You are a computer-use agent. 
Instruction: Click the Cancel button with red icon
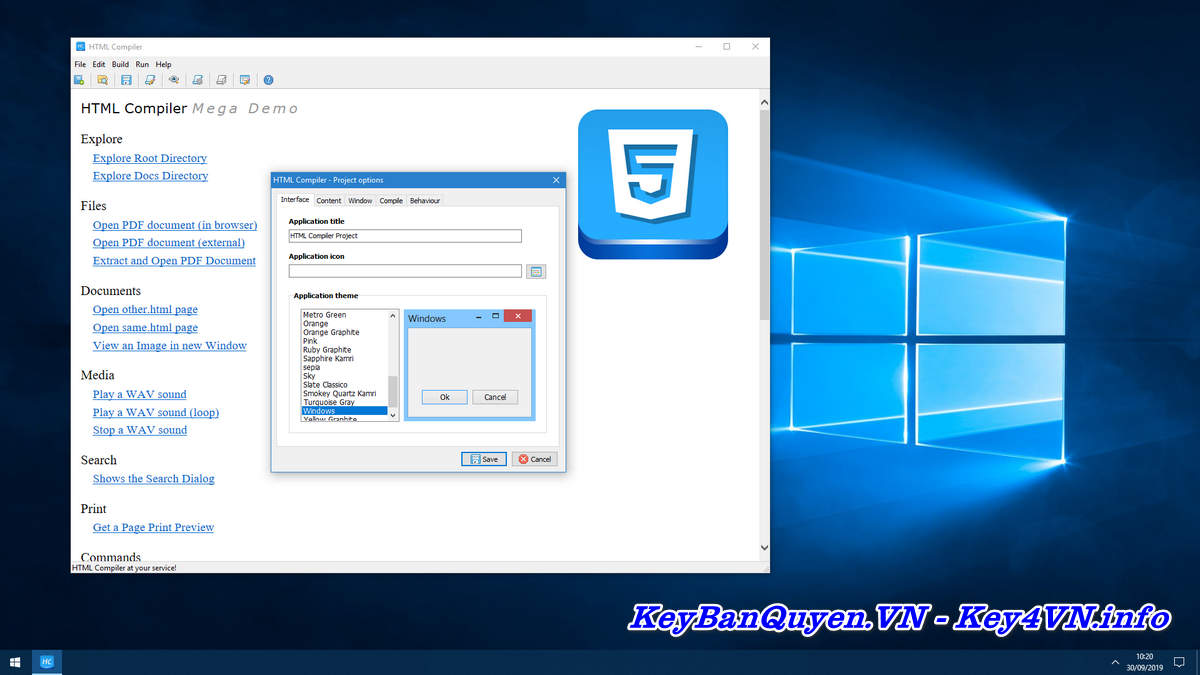535,459
